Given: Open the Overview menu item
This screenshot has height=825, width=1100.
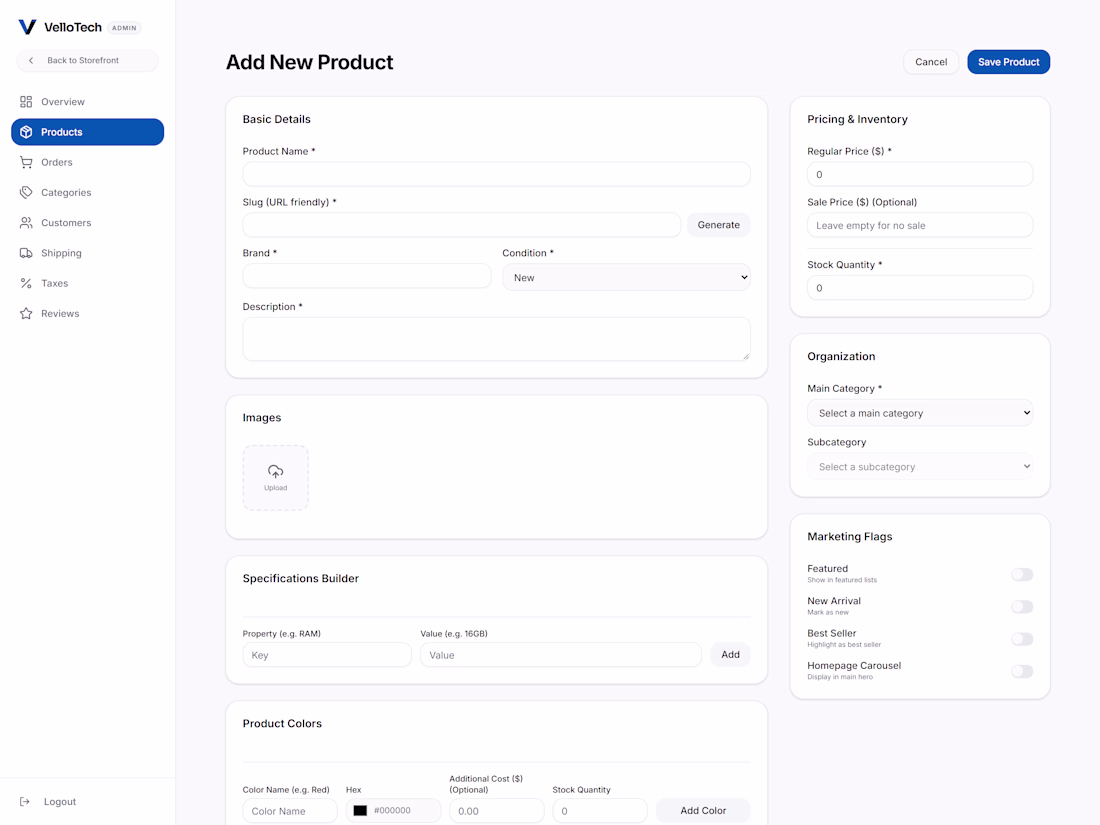Looking at the screenshot, I should point(88,102).
